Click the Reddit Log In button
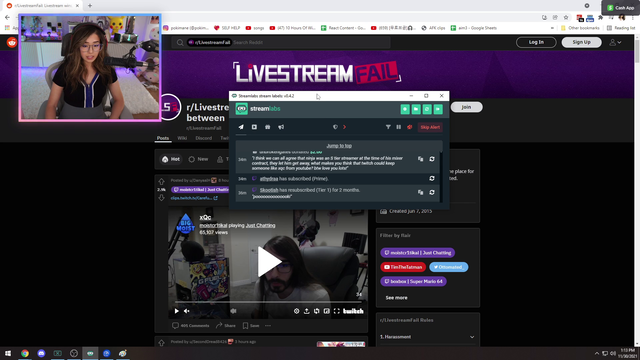The image size is (640, 360). (536, 42)
